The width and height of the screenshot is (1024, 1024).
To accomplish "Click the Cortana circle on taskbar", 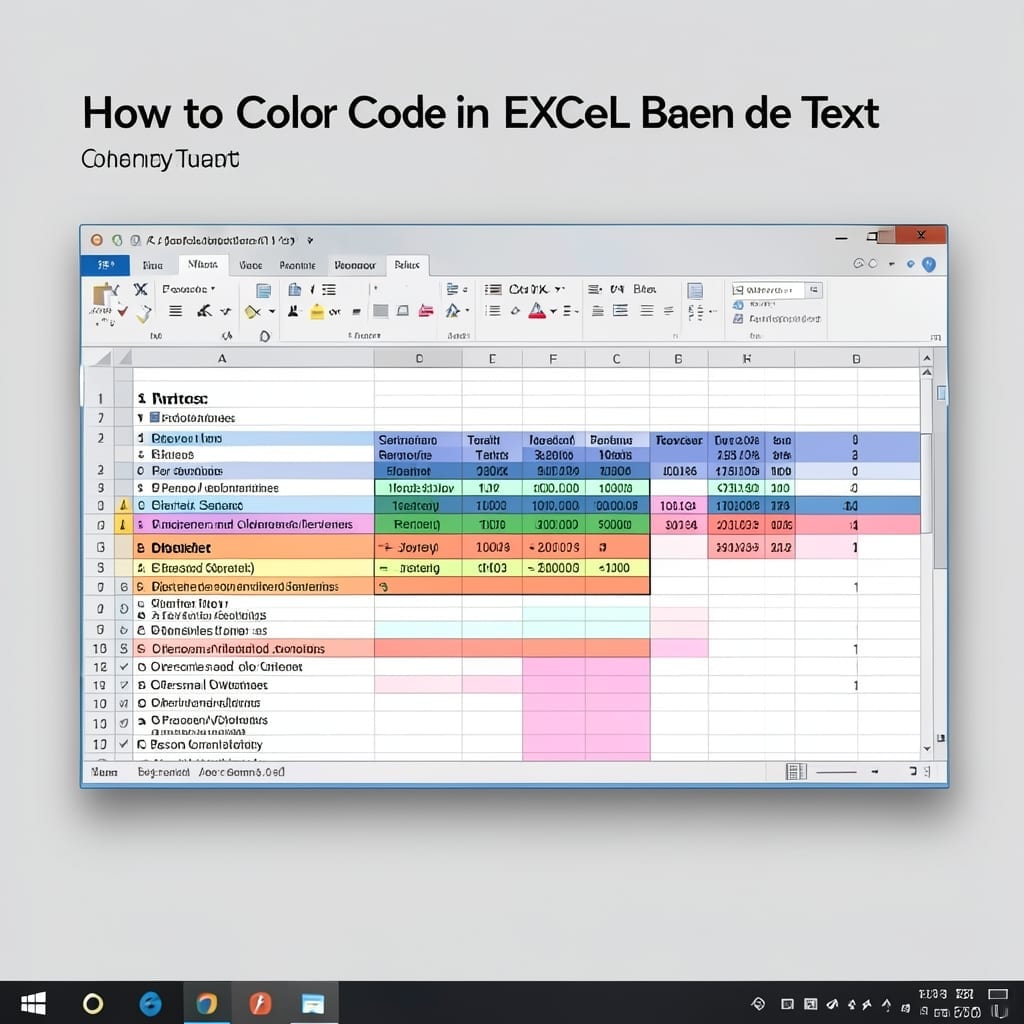I will tap(93, 1003).
